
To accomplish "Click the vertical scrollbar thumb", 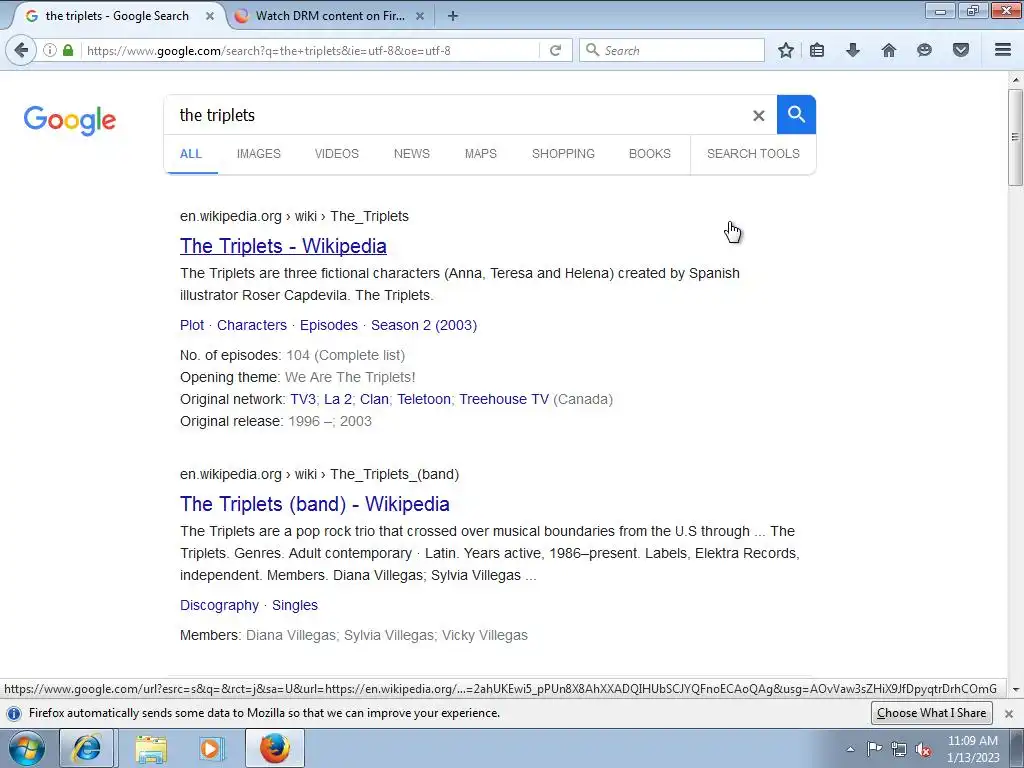I will pos(1015,137).
